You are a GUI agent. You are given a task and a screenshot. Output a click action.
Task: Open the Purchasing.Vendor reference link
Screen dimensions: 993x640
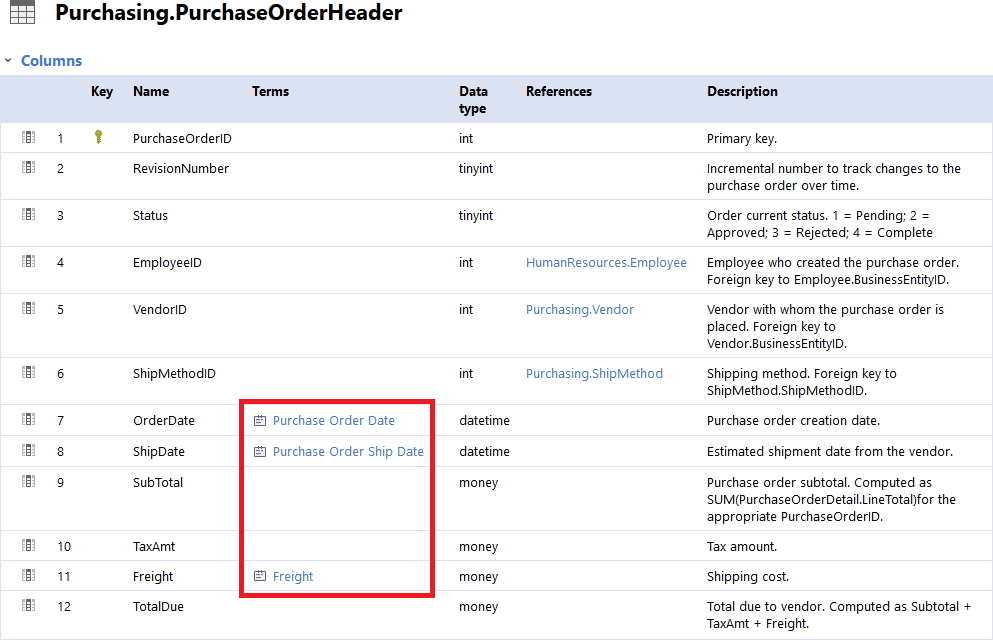(580, 310)
